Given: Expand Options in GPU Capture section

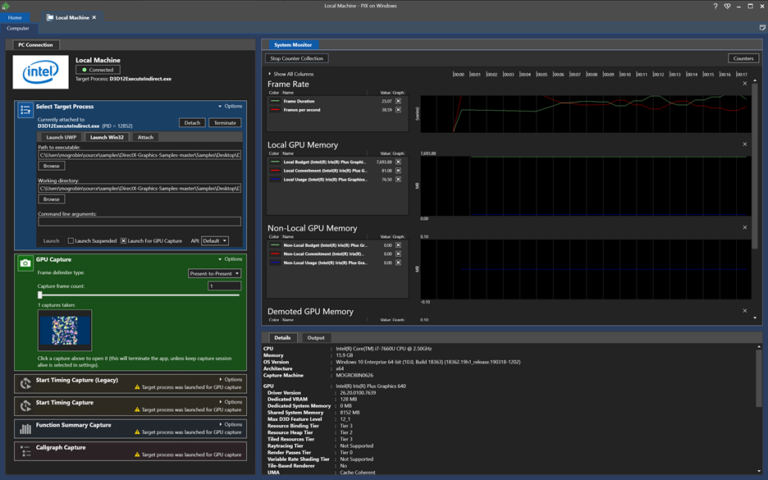Looking at the screenshot, I should (x=230, y=259).
